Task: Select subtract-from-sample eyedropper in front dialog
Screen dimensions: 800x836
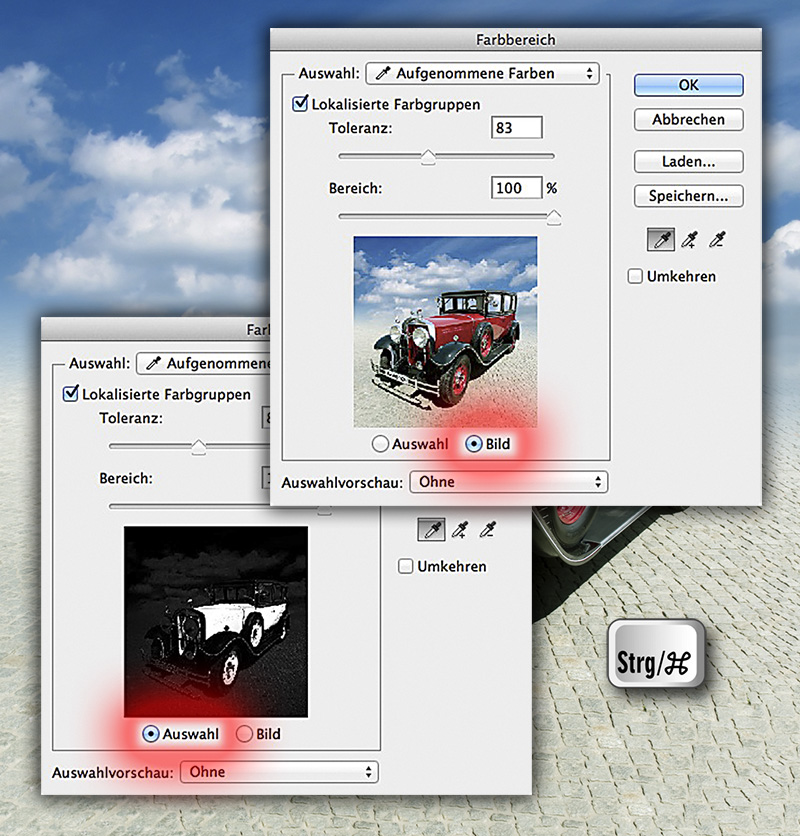Action: pyautogui.click(x=717, y=240)
